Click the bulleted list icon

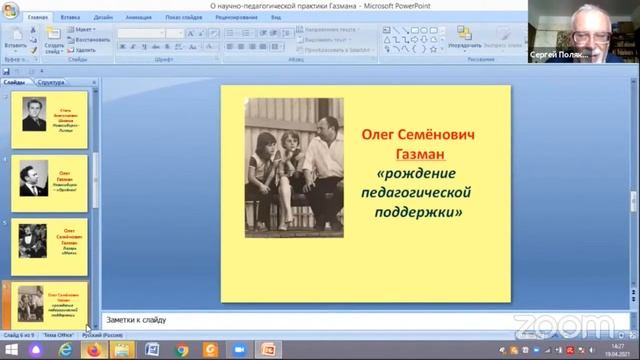point(231,33)
